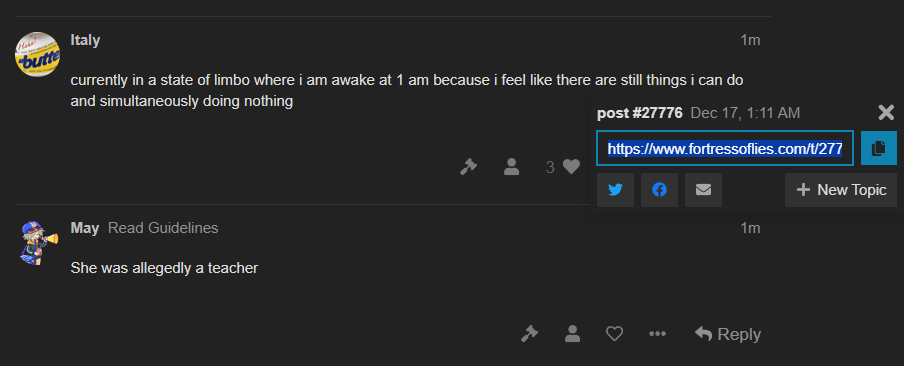904x366 pixels.
Task: Toggle filled heart like on Italy's post
Action: pyautogui.click(x=571, y=167)
